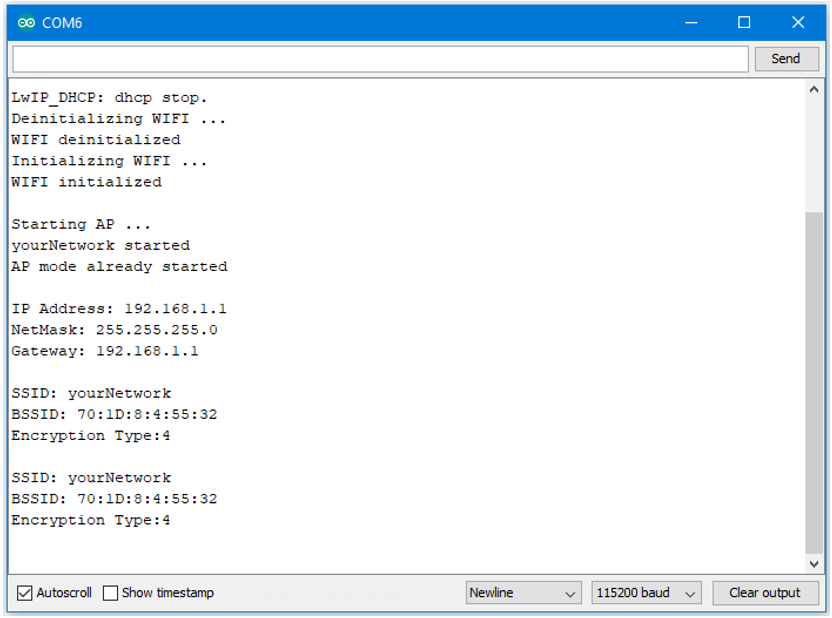The image size is (832, 618).
Task: Click the first 'Encryption Type:4' line
Action: pyautogui.click(x=91, y=436)
